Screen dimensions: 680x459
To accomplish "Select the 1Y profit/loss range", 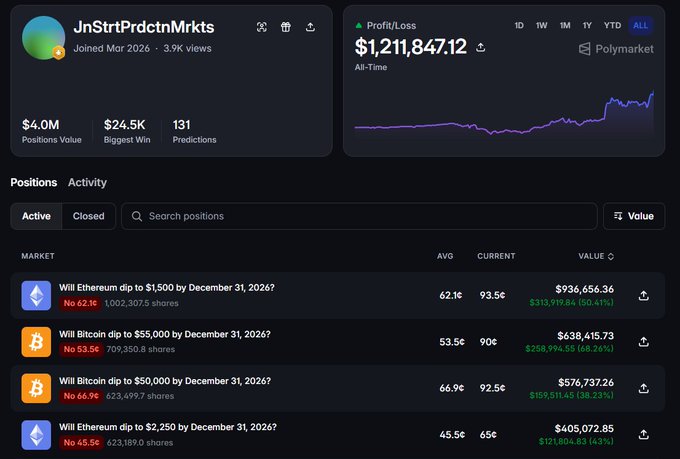I will (587, 26).
